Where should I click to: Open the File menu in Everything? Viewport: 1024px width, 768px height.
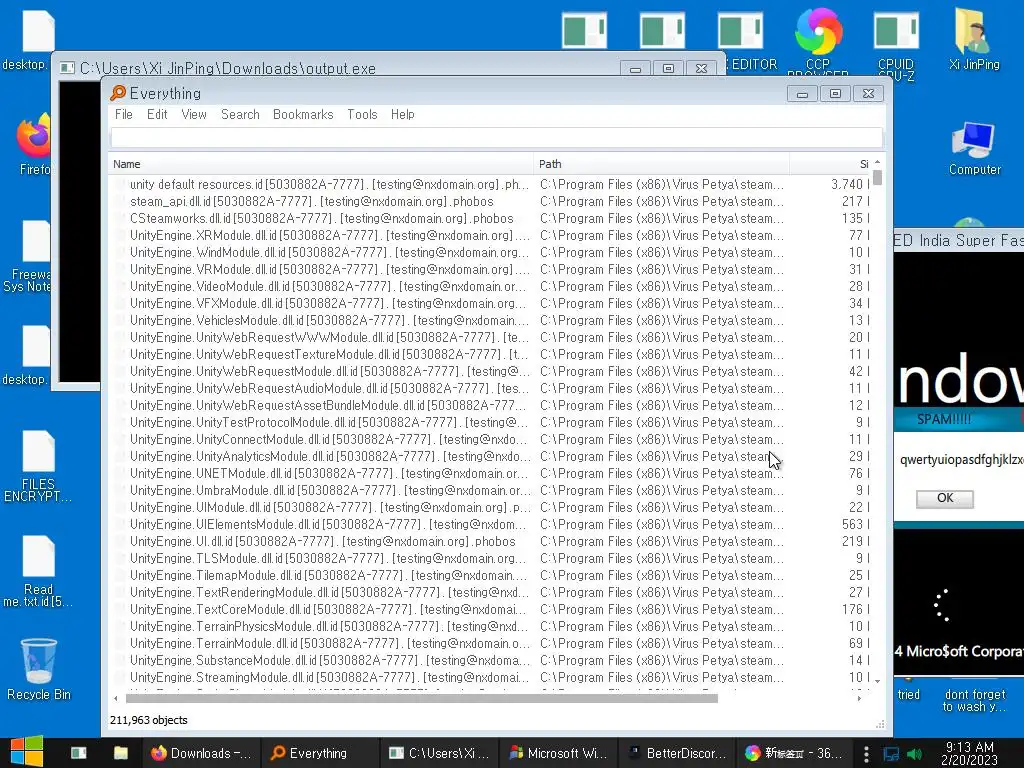pyautogui.click(x=123, y=114)
